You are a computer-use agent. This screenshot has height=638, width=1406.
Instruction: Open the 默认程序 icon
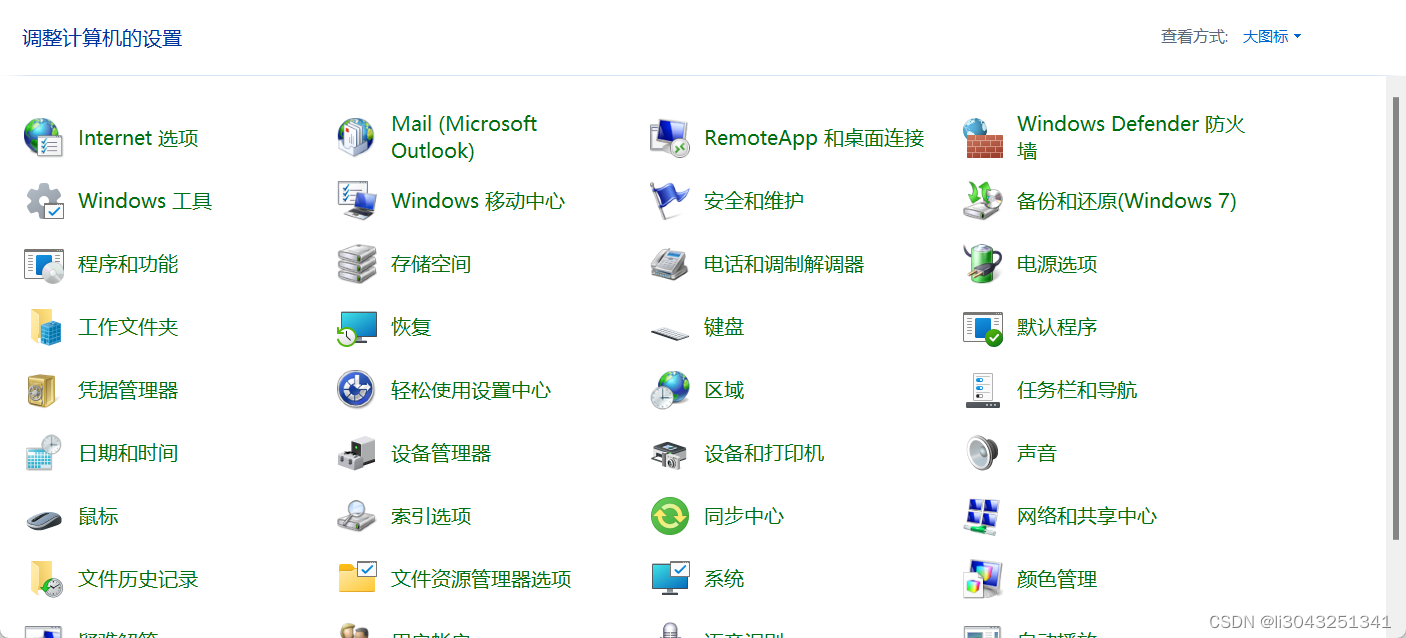[982, 327]
